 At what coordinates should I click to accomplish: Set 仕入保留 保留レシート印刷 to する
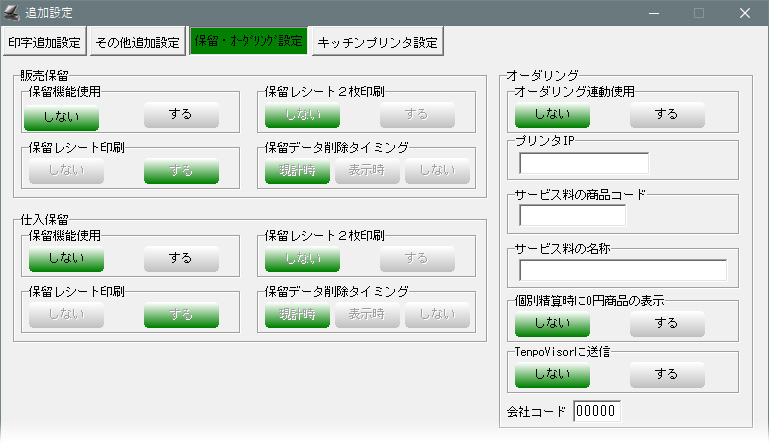181,315
